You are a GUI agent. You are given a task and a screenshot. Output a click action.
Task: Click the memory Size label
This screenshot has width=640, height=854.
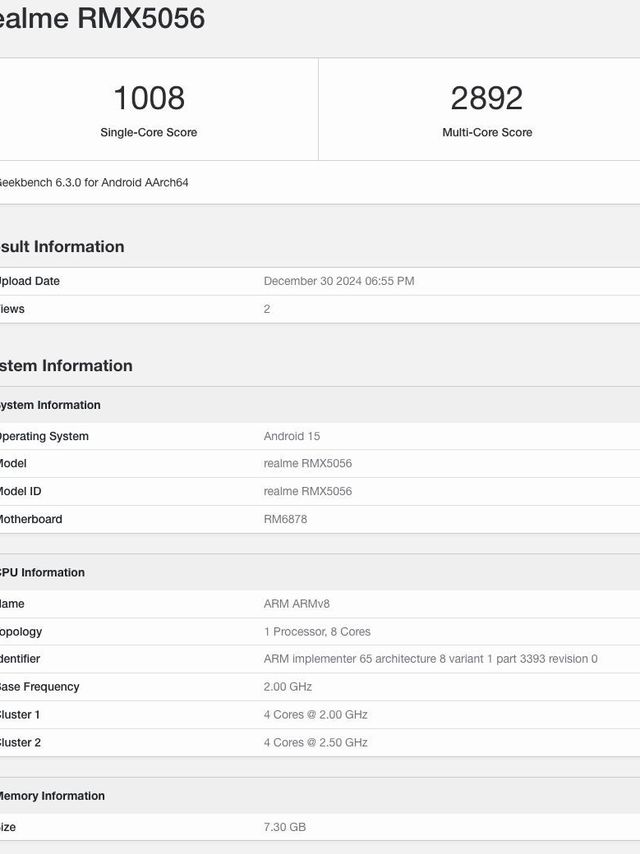(8, 827)
